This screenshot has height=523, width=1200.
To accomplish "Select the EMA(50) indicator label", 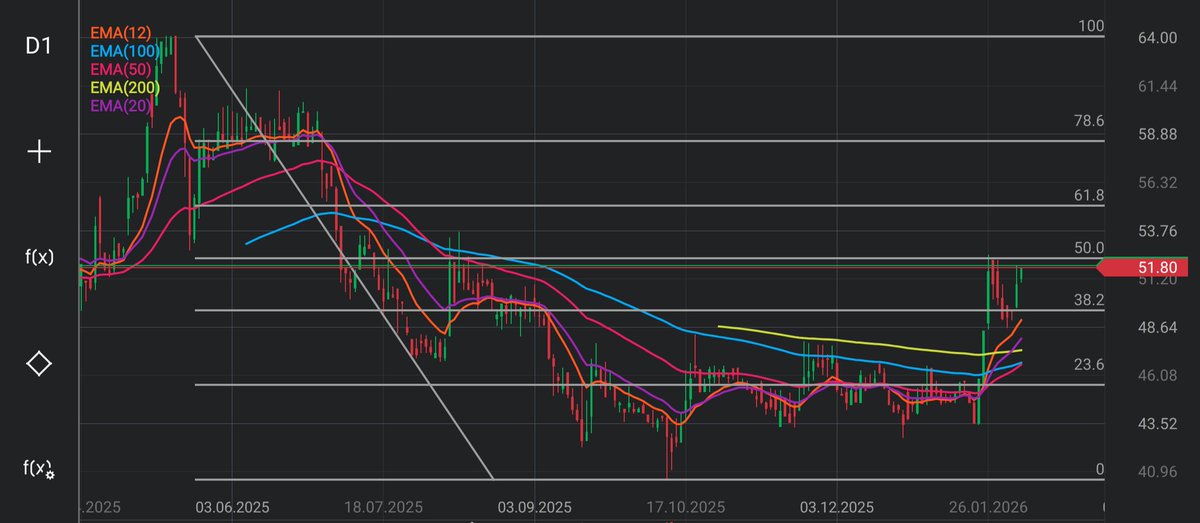I will tap(120, 69).
